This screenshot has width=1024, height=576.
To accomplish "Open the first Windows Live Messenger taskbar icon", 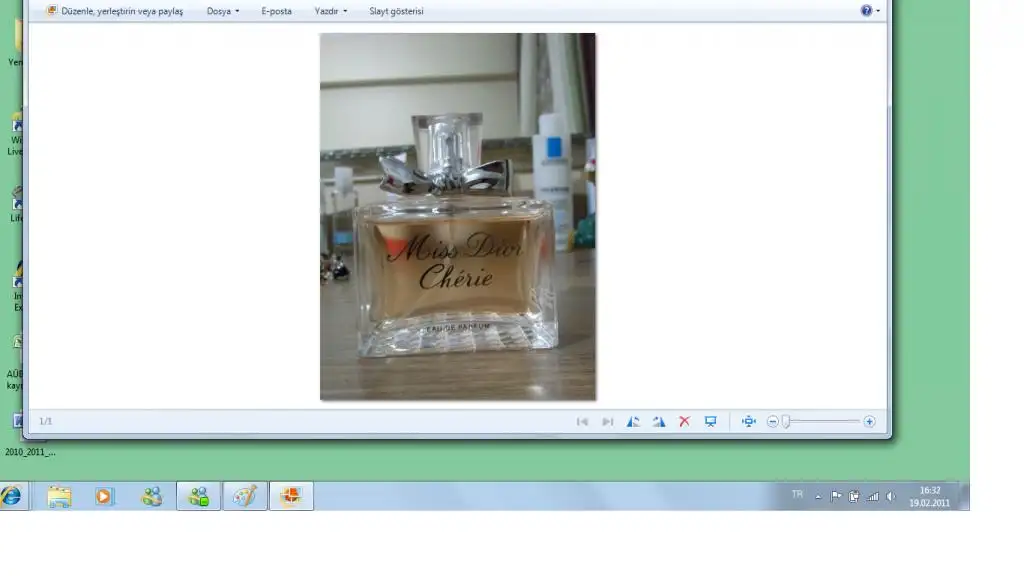I will [152, 496].
